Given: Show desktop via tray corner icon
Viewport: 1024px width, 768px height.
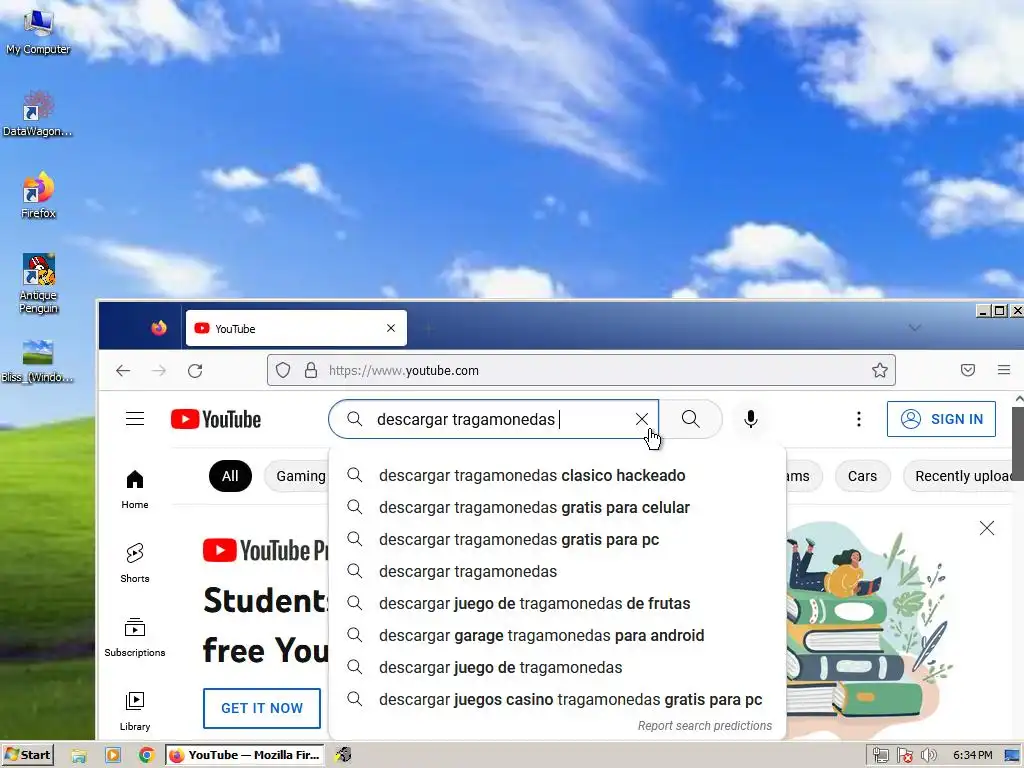Looking at the screenshot, I should pyautogui.click(x=1013, y=756).
